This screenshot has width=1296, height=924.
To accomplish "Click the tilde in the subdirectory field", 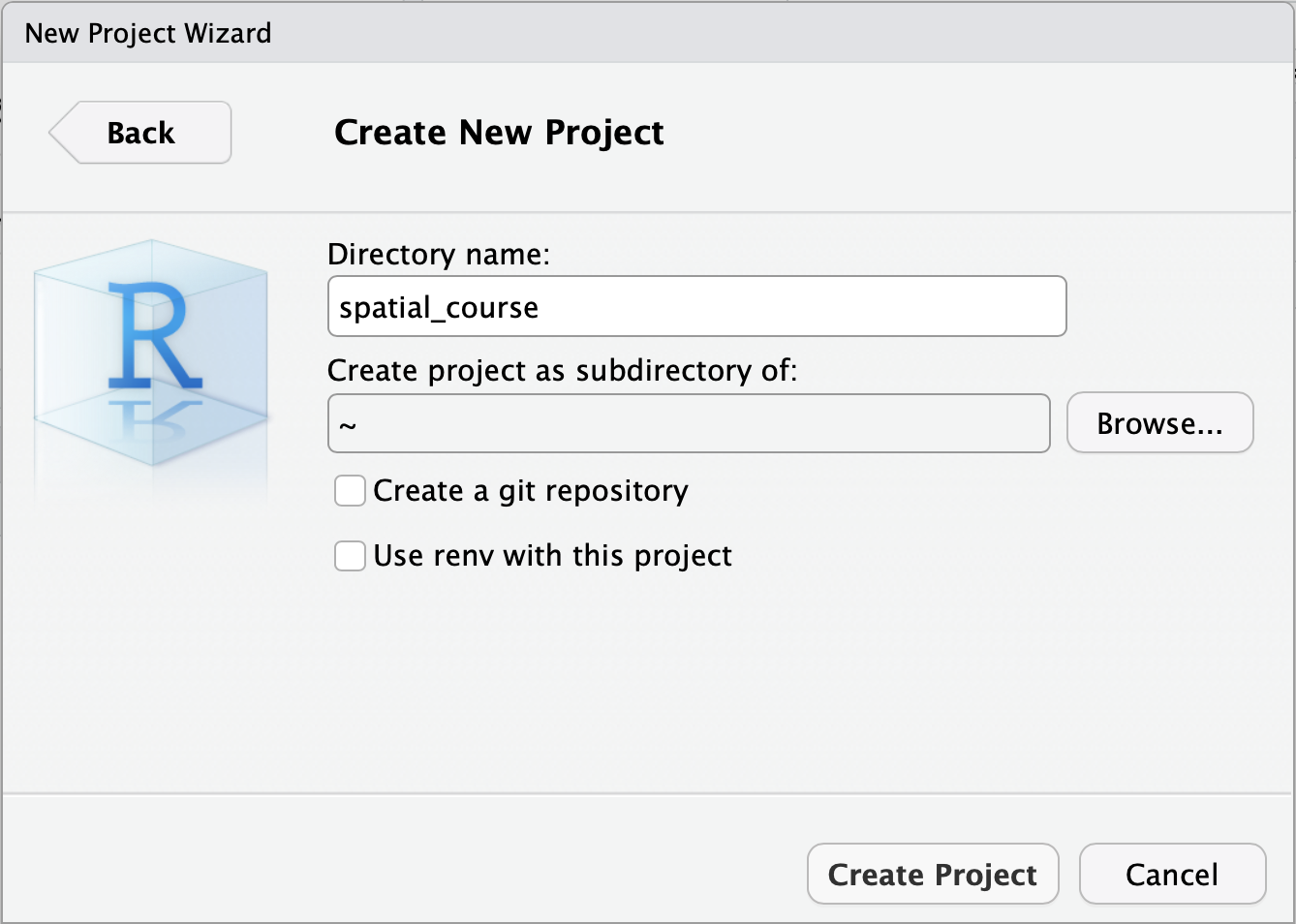I will (348, 425).
